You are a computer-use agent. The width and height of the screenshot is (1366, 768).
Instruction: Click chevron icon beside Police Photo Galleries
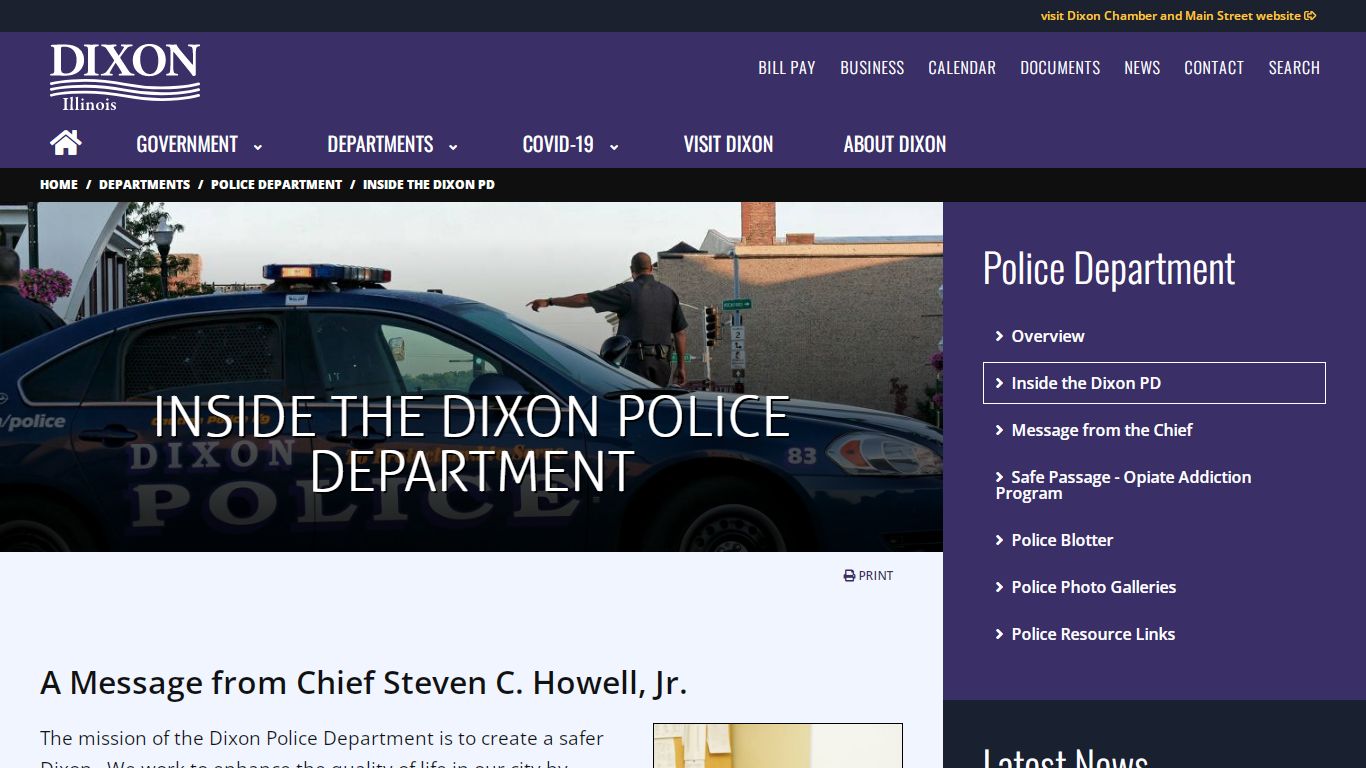pos(999,588)
